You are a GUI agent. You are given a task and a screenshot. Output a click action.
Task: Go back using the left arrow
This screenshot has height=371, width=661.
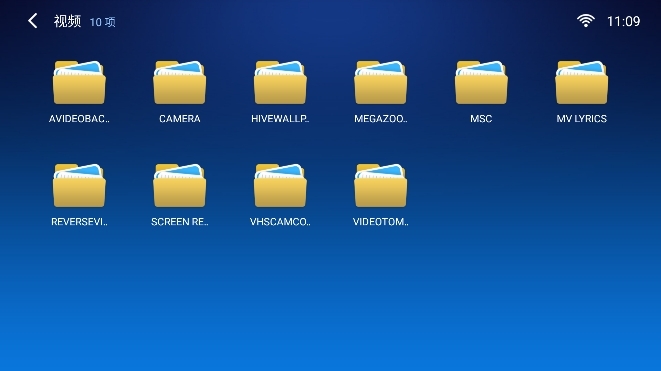pos(32,21)
